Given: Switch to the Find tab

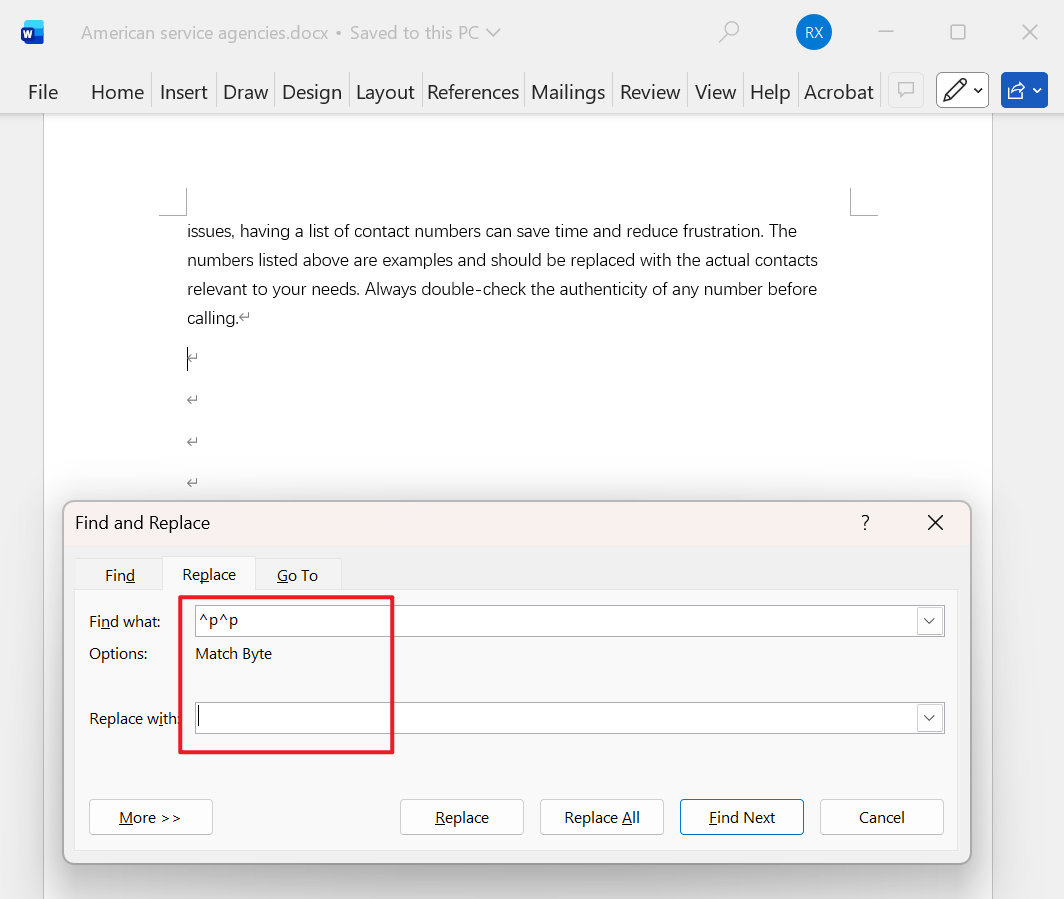Looking at the screenshot, I should point(118,574).
